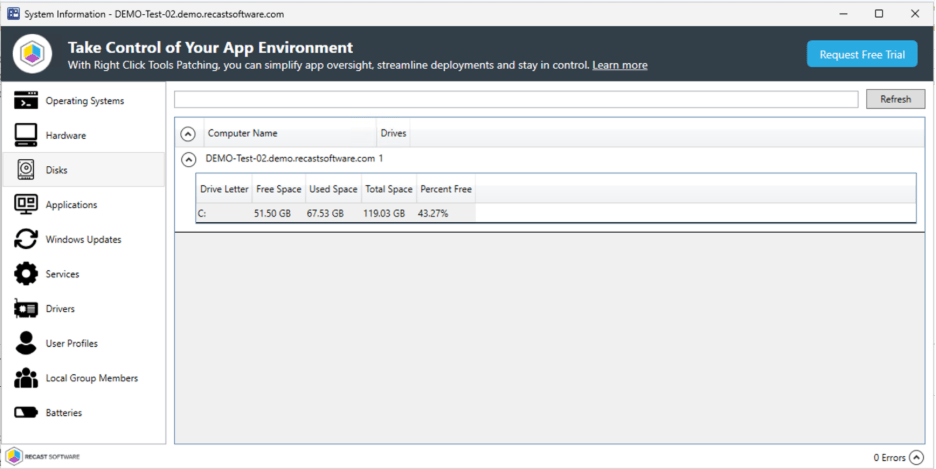Screen dimensions: 936x469
Task: Click the Drivers card icon
Action: click(26, 309)
